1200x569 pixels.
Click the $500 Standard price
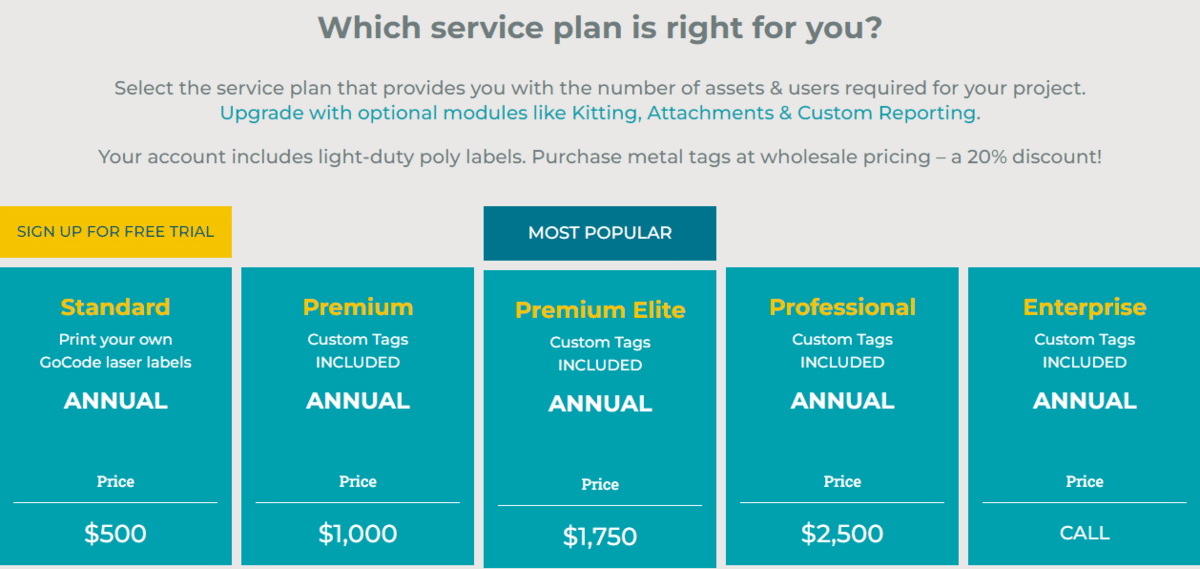116,534
